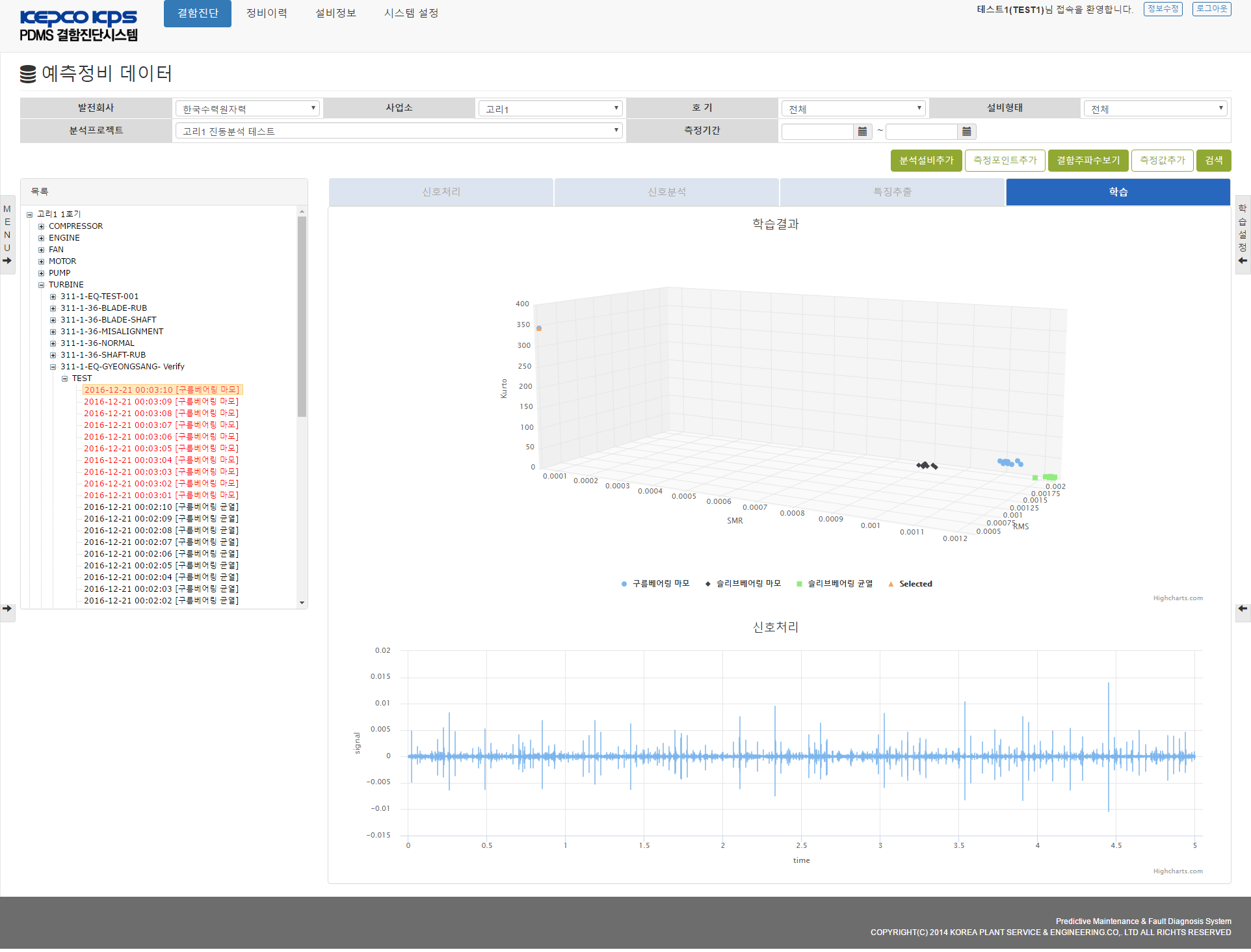Click the 측정값추가 button
Viewport: 1251px width, 952px height.
pyautogui.click(x=1163, y=161)
